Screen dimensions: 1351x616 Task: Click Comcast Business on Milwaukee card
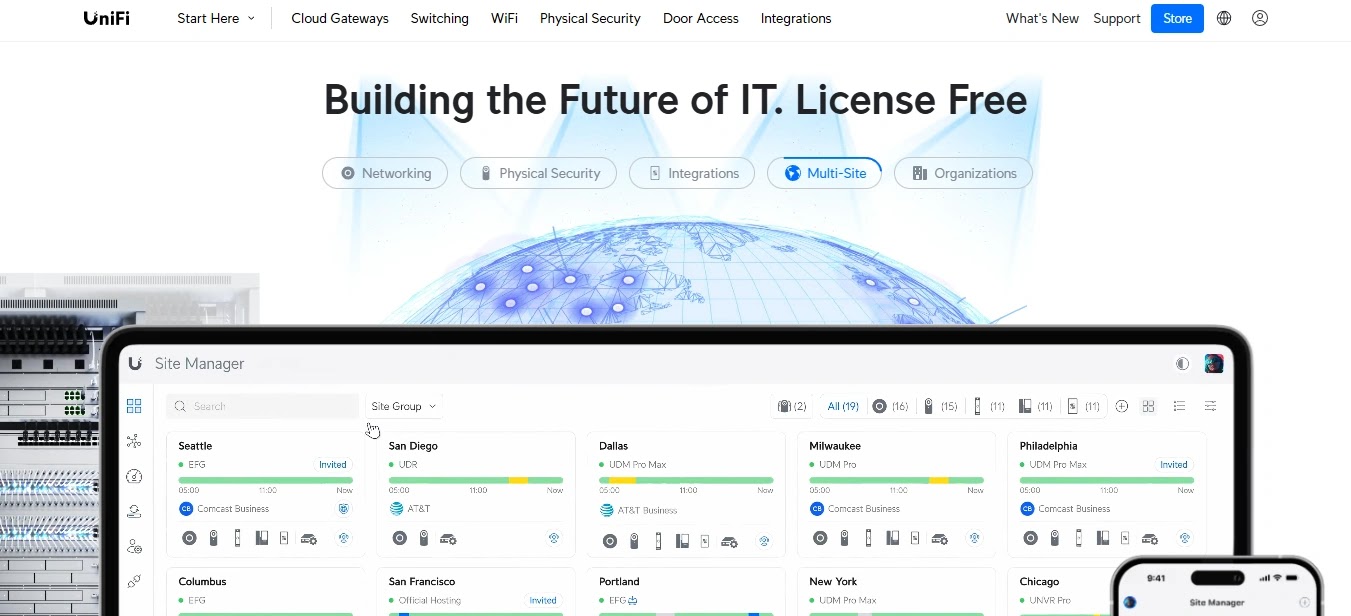[x=864, y=509]
